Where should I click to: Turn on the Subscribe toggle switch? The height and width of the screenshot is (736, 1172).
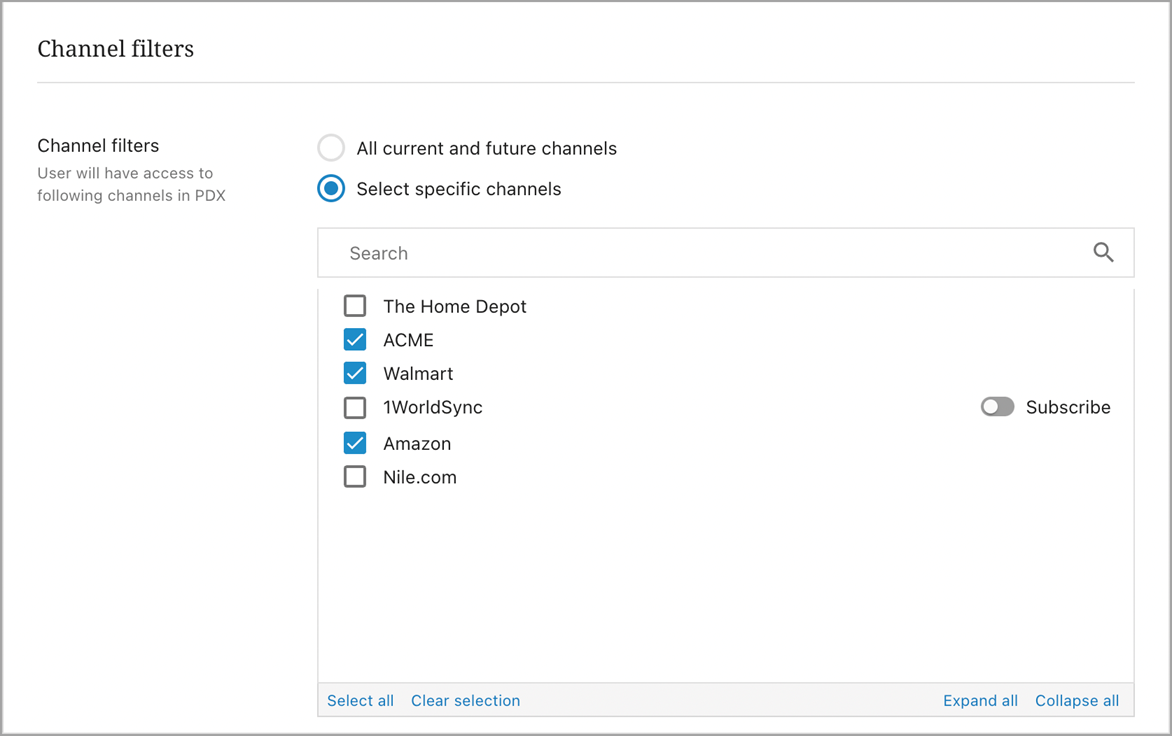(997, 407)
